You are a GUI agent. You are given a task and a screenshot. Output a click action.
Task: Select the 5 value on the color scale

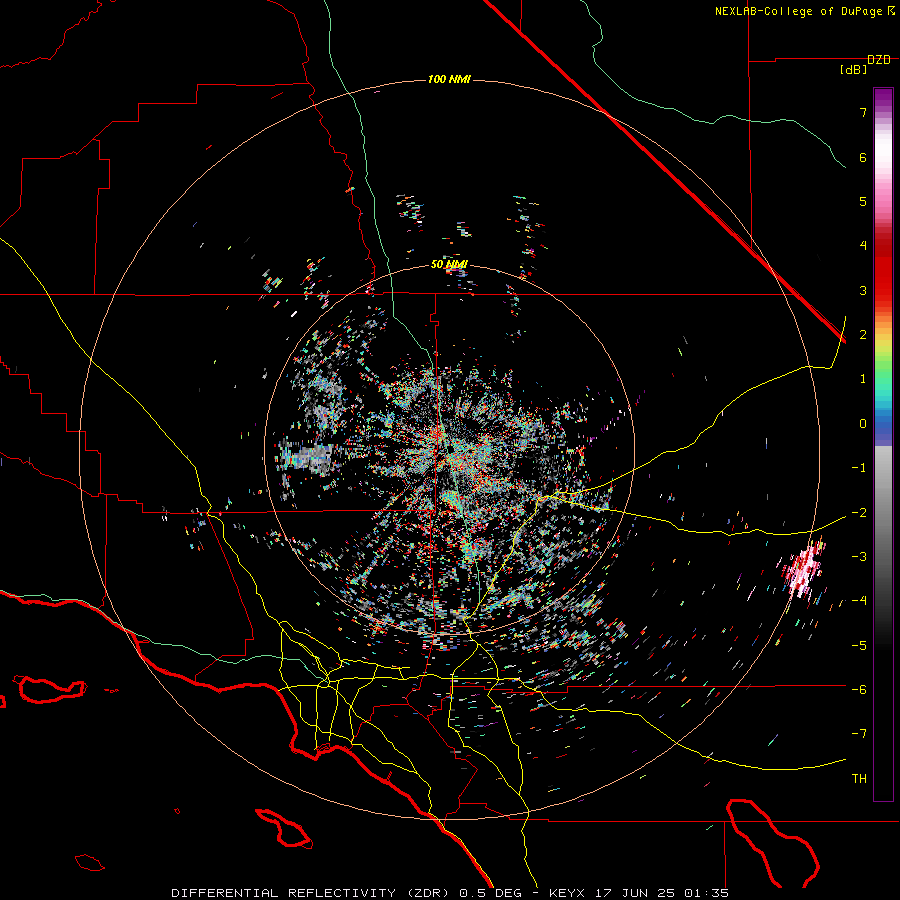862,201
